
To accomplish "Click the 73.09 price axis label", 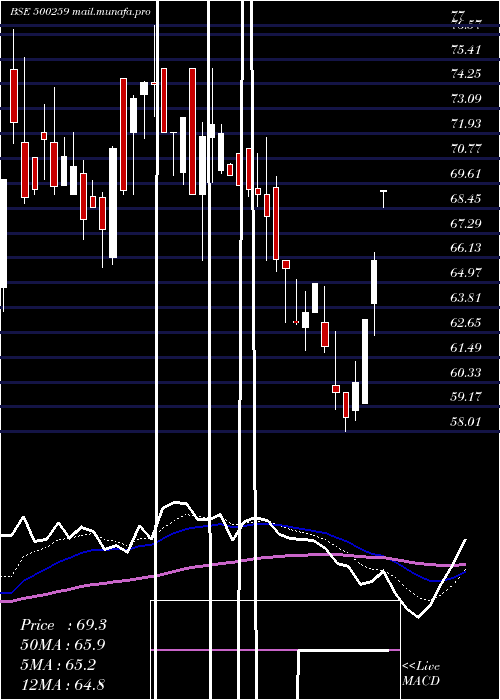I will tap(466, 99).
